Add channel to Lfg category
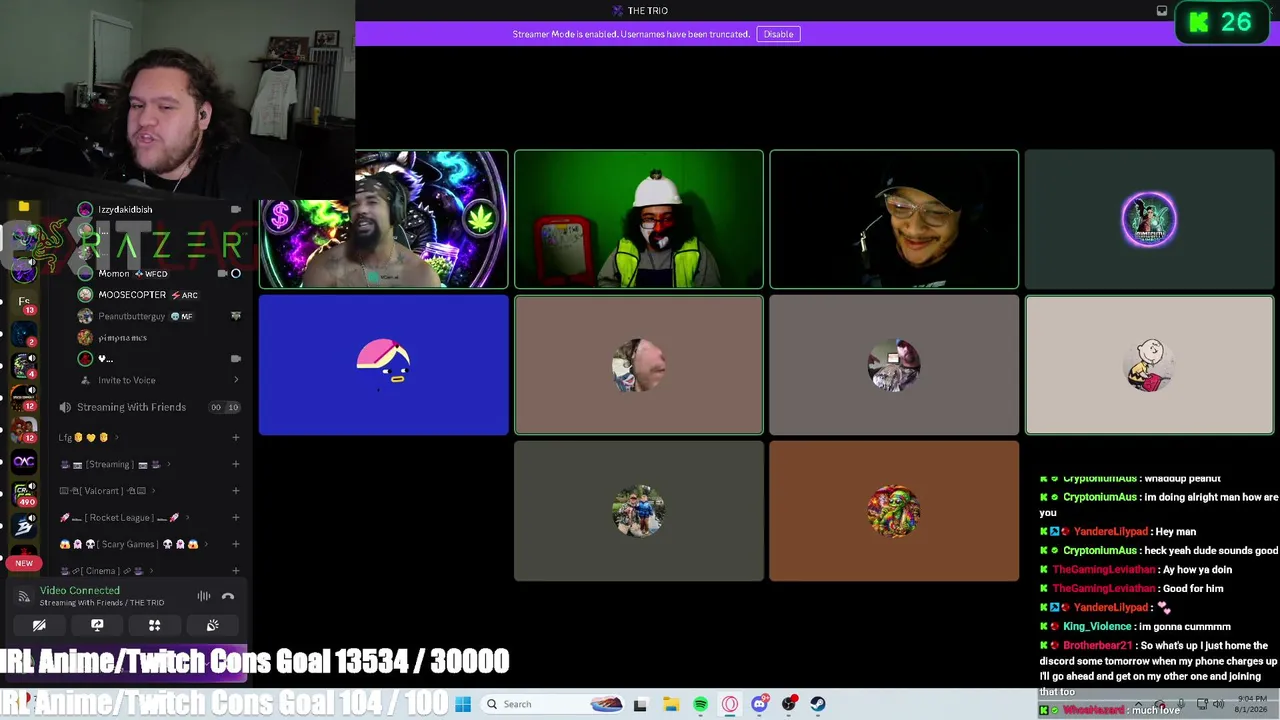Viewport: 1280px width, 720px height. click(236, 437)
